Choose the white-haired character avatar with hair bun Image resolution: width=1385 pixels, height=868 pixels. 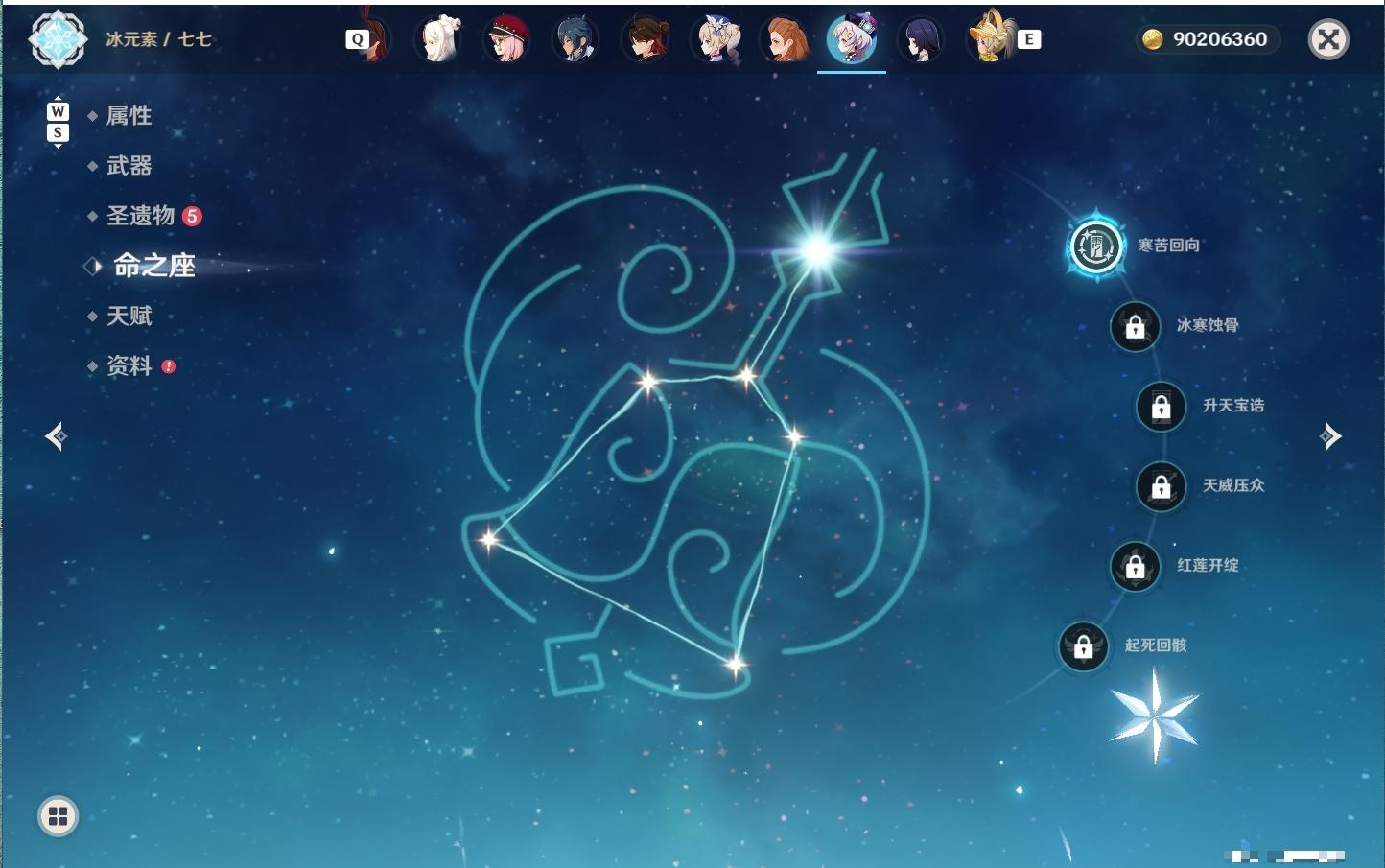[x=438, y=39]
